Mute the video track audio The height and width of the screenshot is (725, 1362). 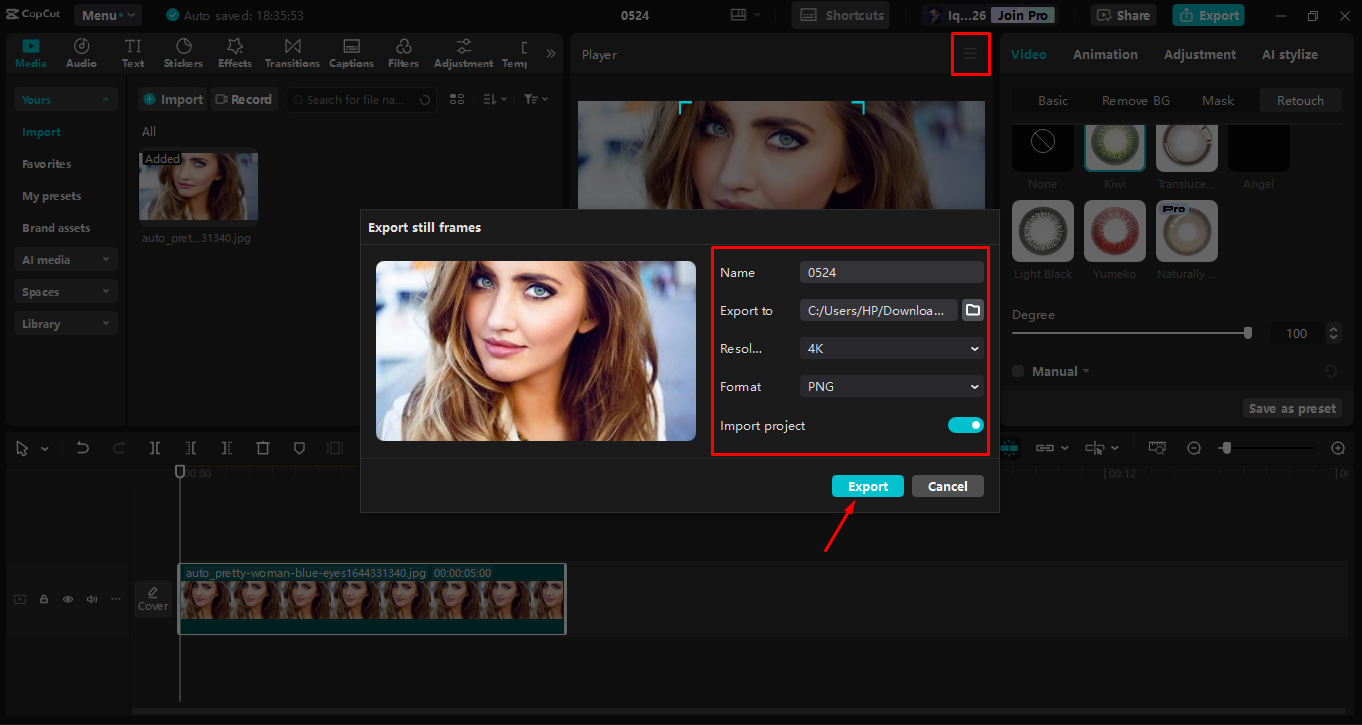[x=91, y=598]
